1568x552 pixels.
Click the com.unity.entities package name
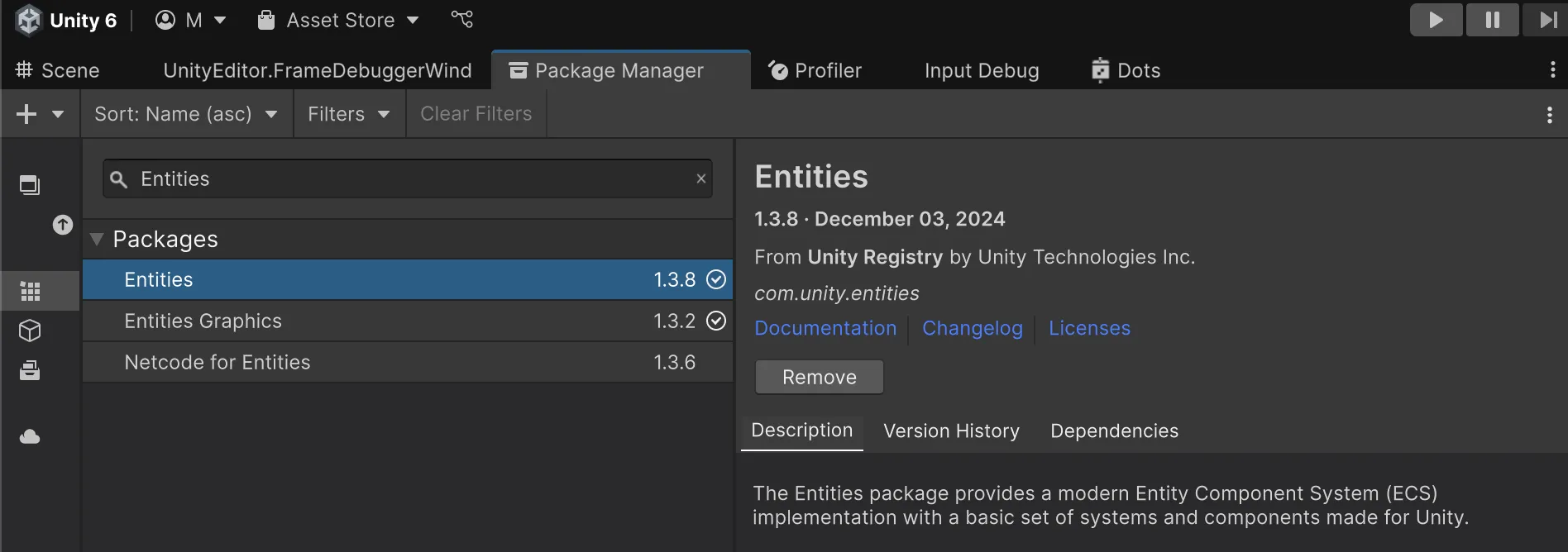point(837,293)
